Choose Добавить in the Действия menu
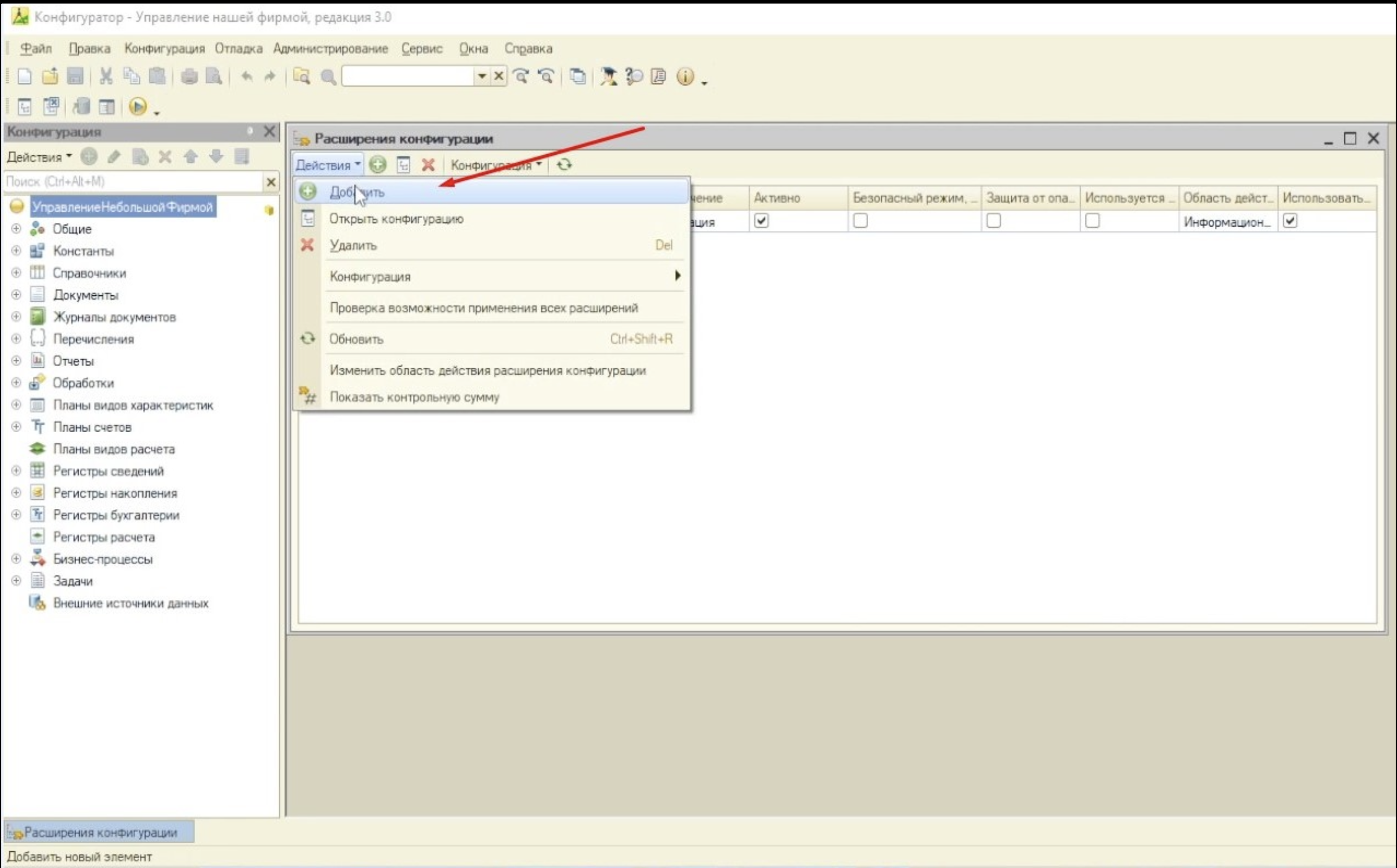This screenshot has height=868, width=1397. tap(492, 192)
